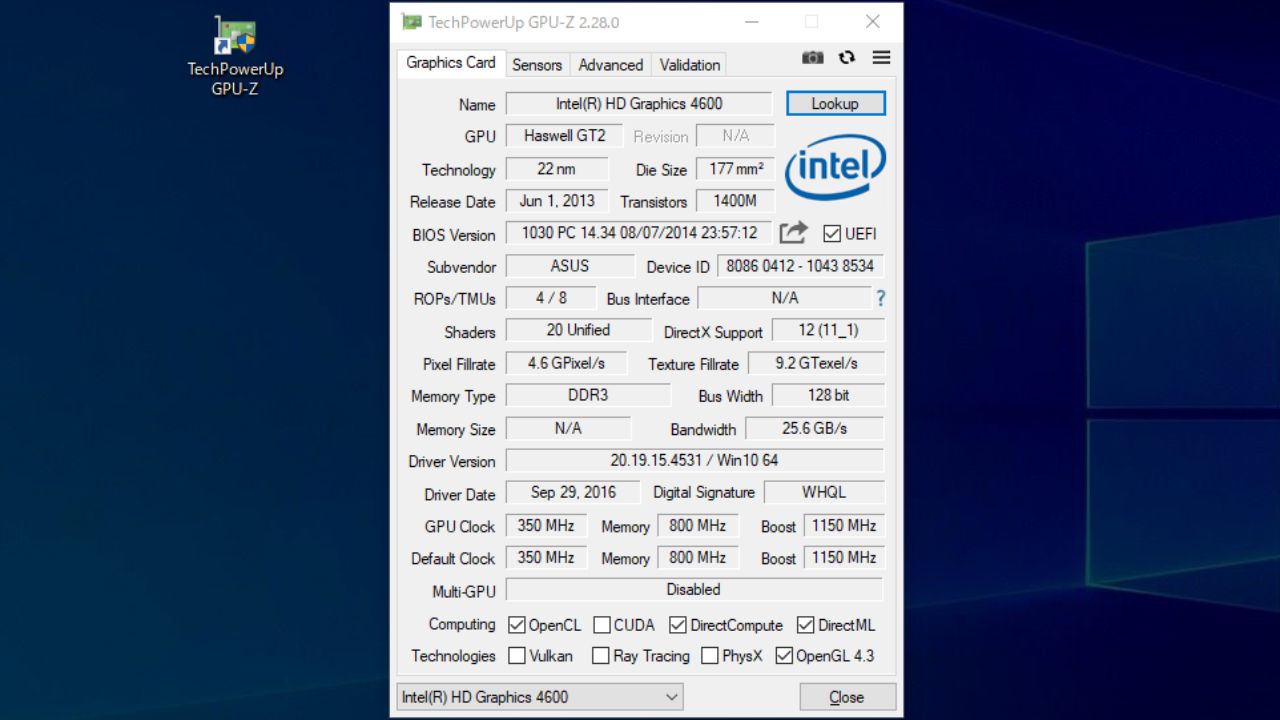
Task: Switch to the Graphics Card tab
Action: 451,62
